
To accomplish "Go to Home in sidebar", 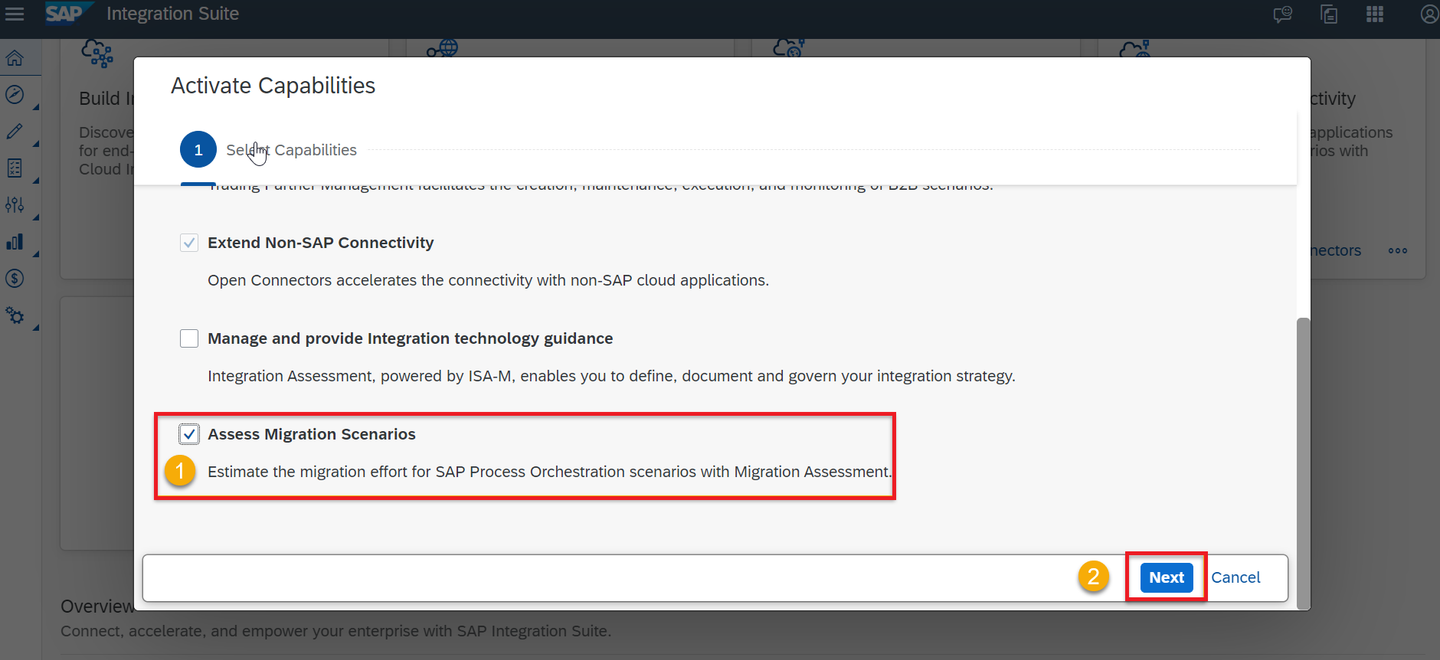I will tap(14, 58).
